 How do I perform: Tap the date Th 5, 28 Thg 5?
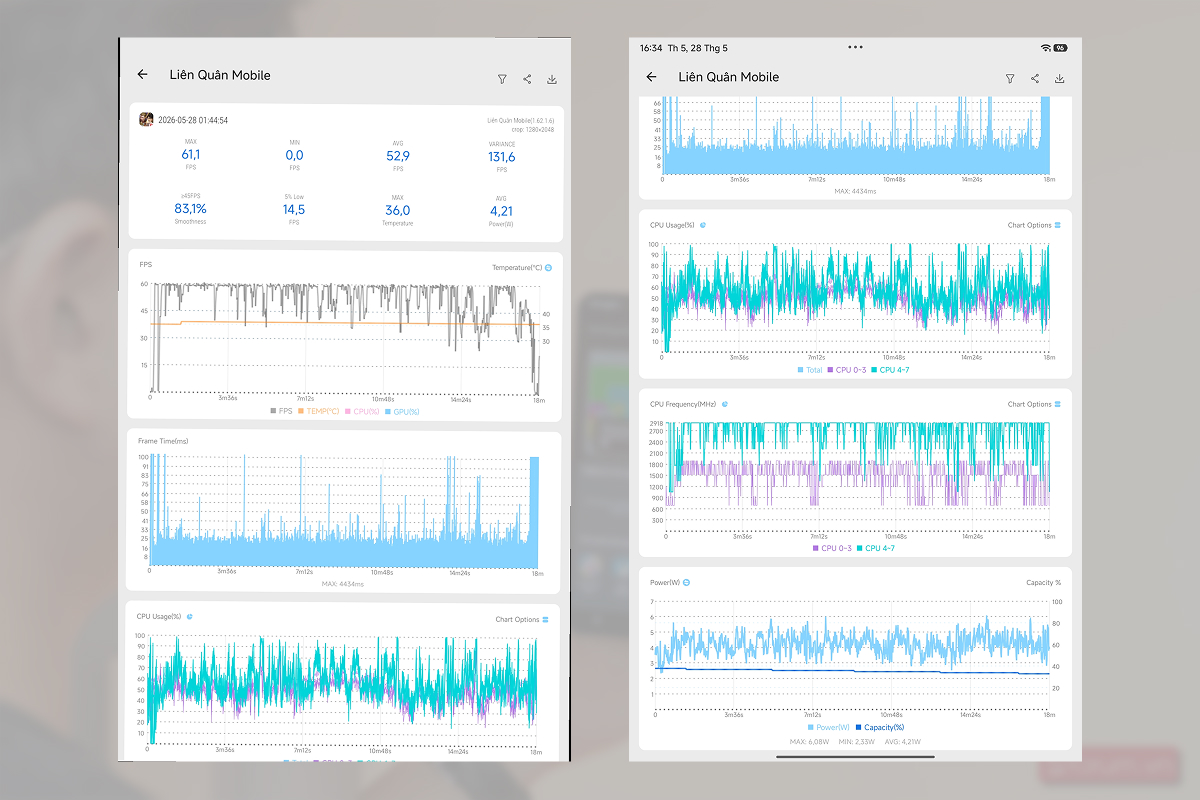pyautogui.click(x=697, y=48)
